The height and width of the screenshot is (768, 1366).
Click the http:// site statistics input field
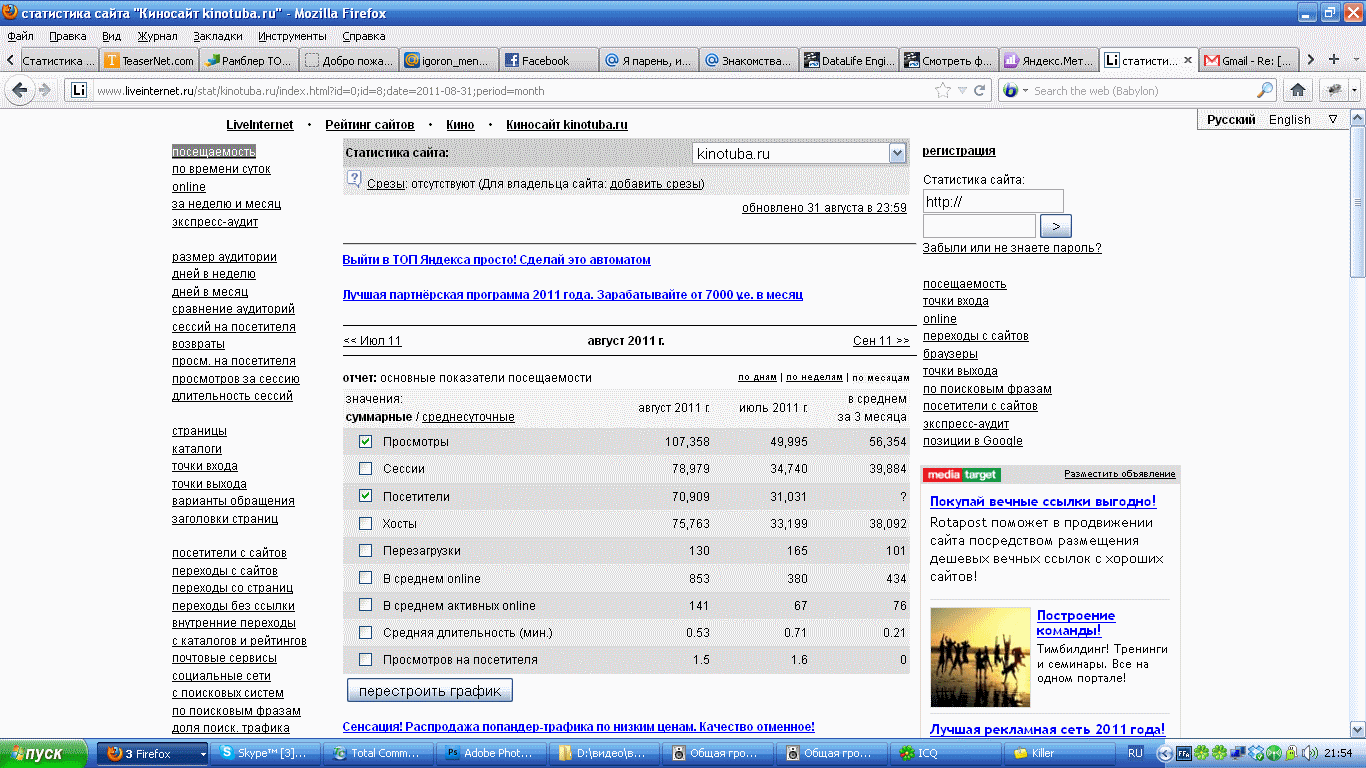(992, 201)
